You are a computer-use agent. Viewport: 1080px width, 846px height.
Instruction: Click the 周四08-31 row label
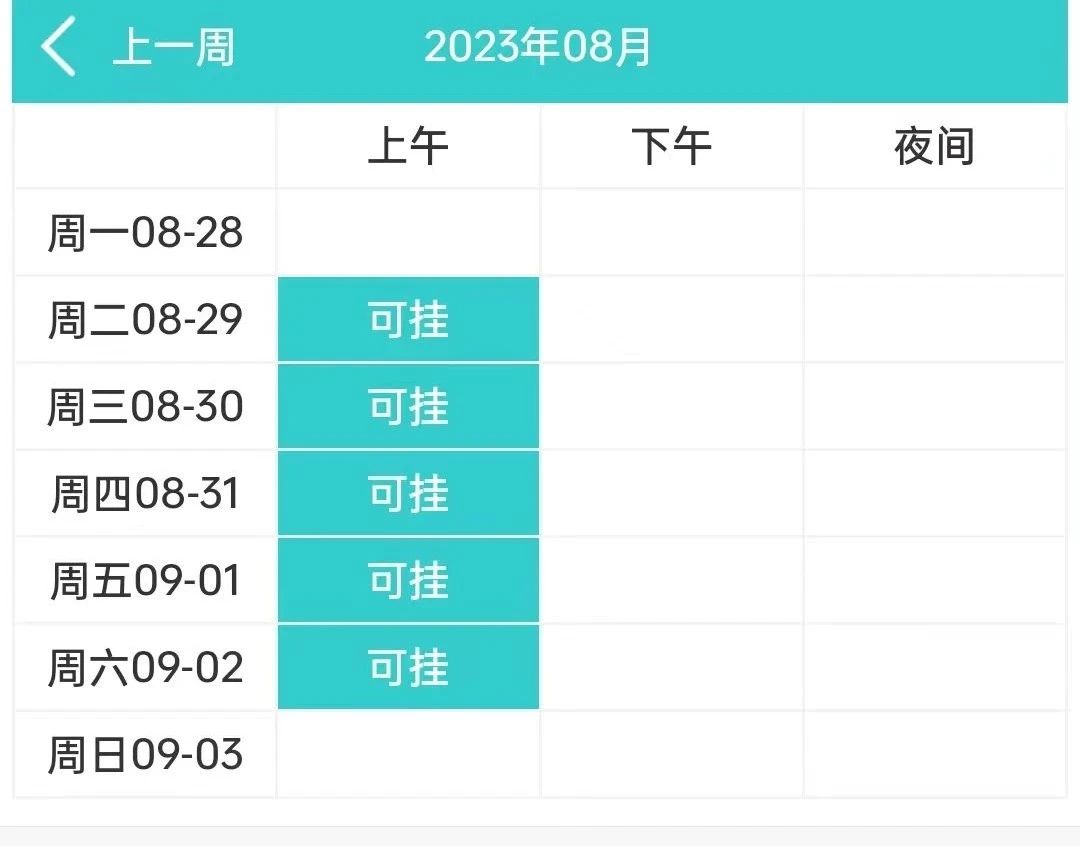pyautogui.click(x=145, y=493)
